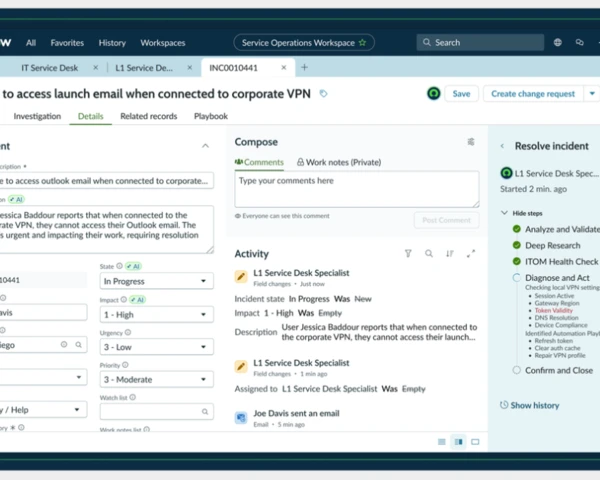This screenshot has height=480, width=600.
Task: Open the globe language icon
Action: (x=558, y=42)
